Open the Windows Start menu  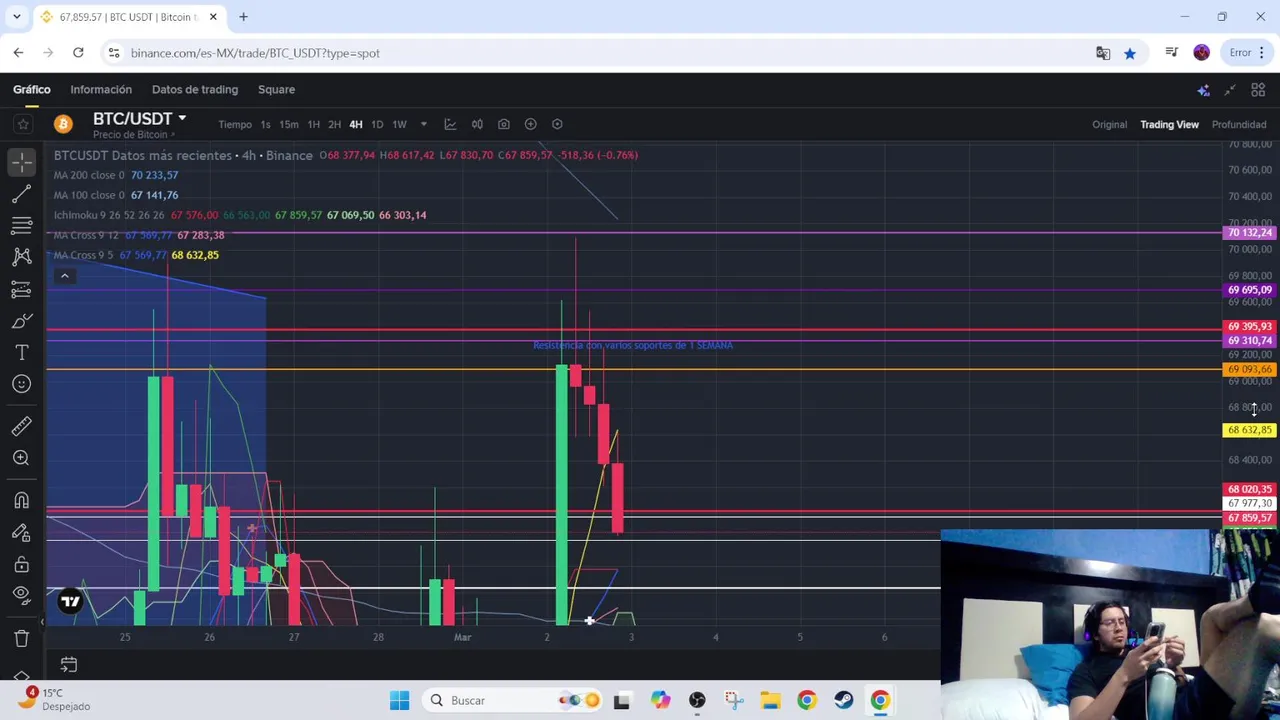399,700
